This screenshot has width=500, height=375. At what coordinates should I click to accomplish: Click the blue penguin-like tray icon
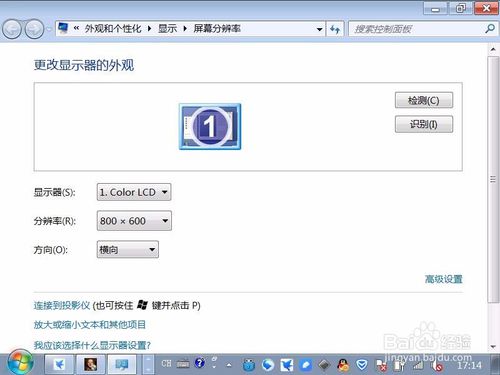coord(249,365)
